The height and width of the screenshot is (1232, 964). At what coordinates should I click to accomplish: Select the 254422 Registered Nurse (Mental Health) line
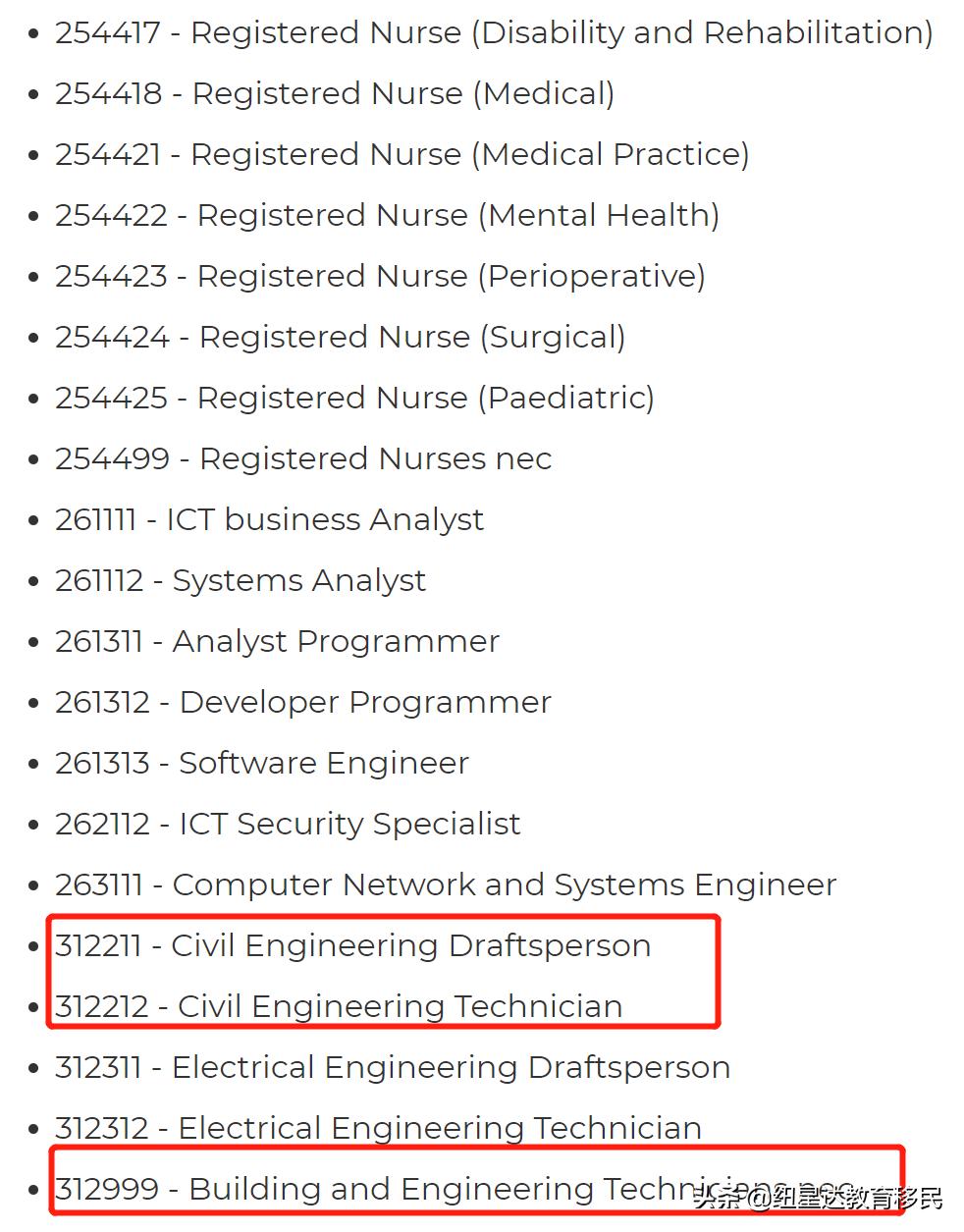(x=387, y=215)
